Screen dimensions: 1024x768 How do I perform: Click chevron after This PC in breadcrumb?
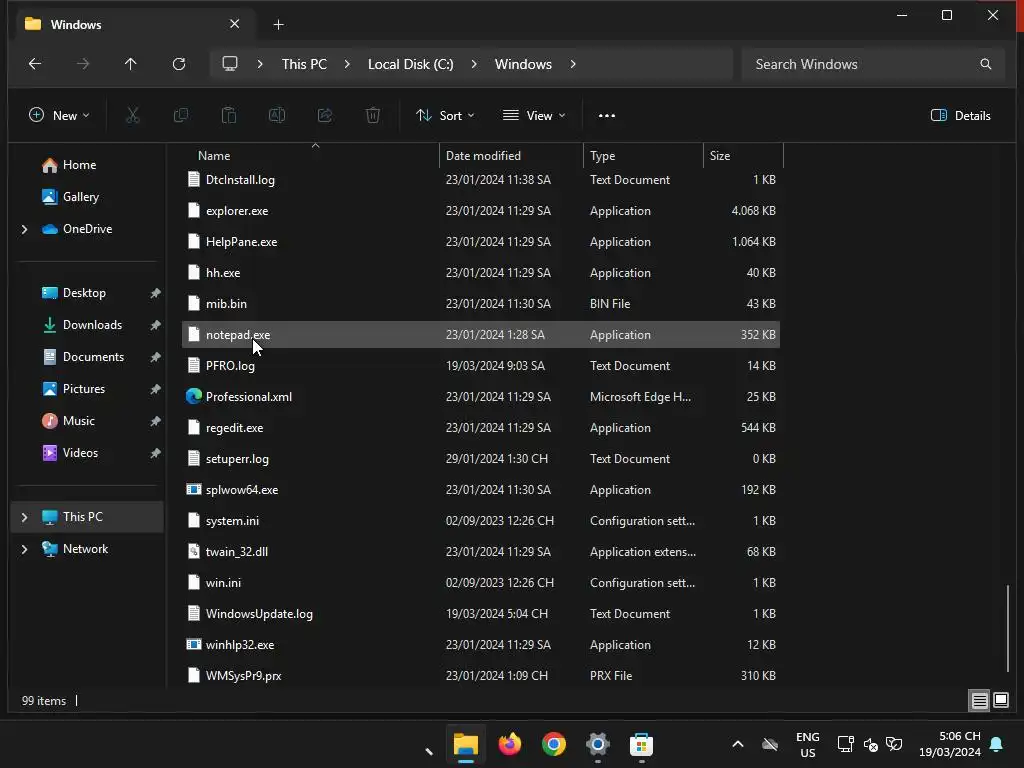[x=347, y=64]
